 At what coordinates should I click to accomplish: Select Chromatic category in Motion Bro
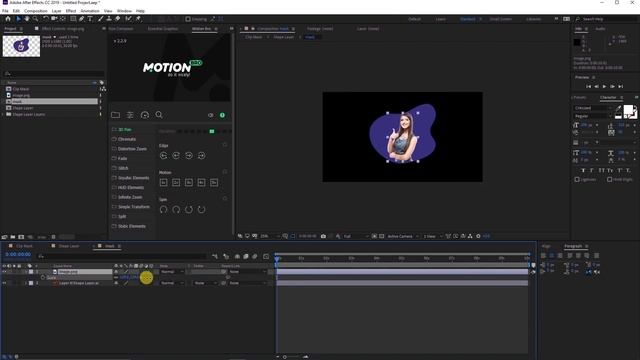tap(127, 139)
